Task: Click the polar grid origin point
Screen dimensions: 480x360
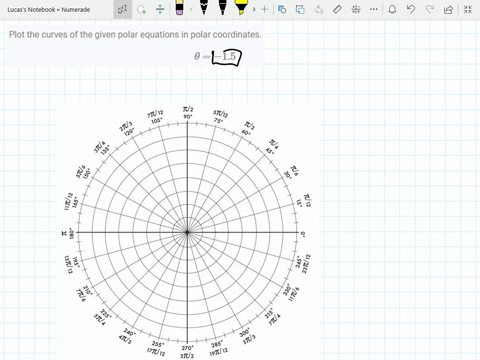Action: [x=187, y=232]
